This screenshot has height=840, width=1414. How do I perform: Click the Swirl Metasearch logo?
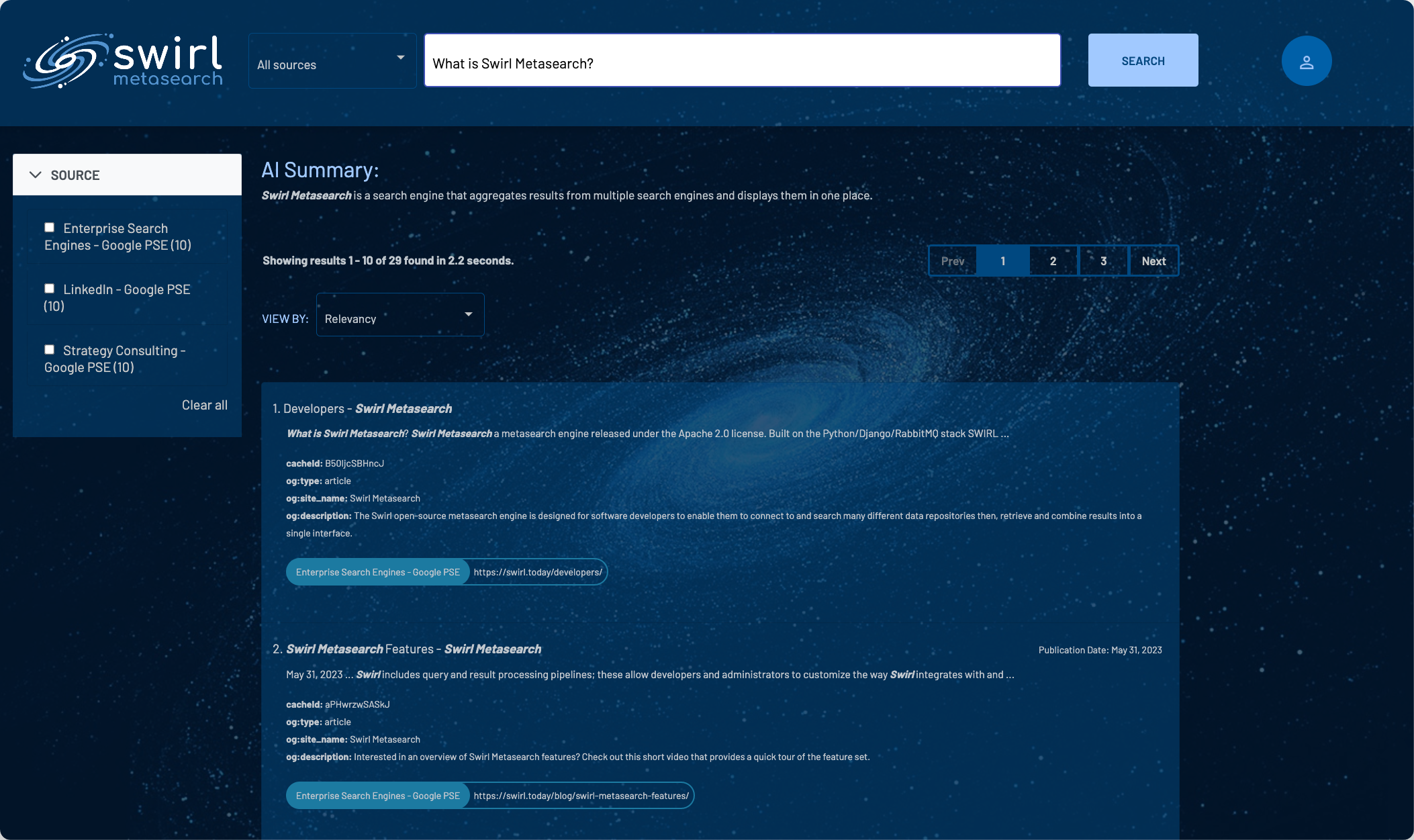point(123,60)
